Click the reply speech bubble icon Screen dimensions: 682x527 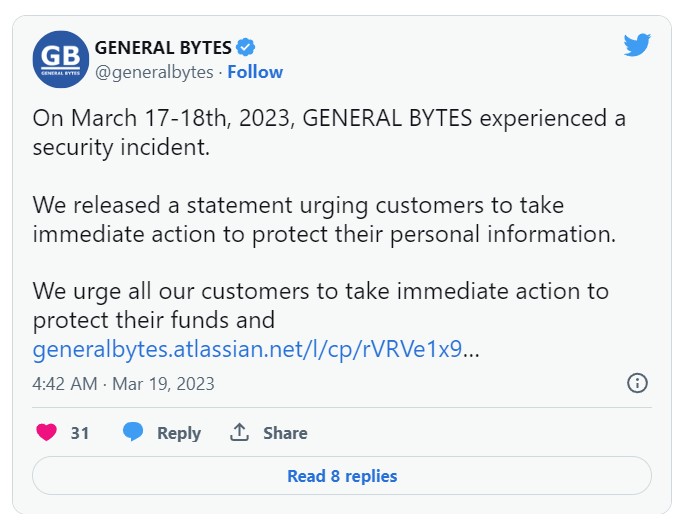click(133, 432)
